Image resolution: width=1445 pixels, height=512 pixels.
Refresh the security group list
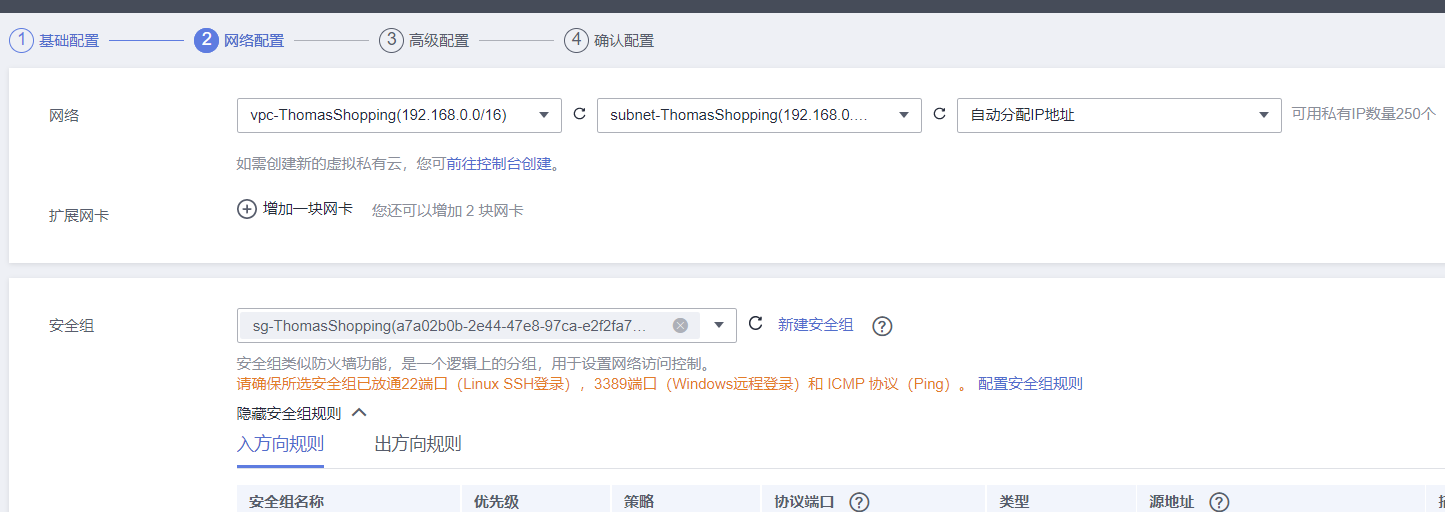756,324
